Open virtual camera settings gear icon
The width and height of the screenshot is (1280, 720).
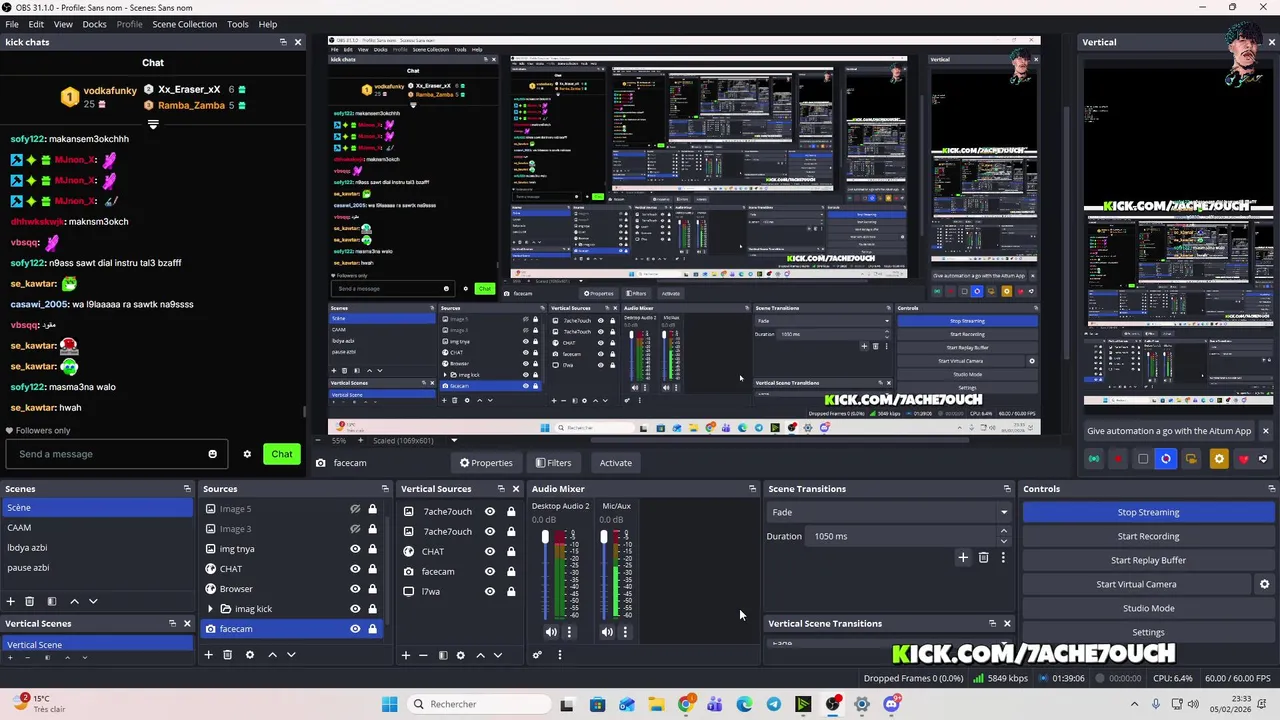pos(1264,584)
